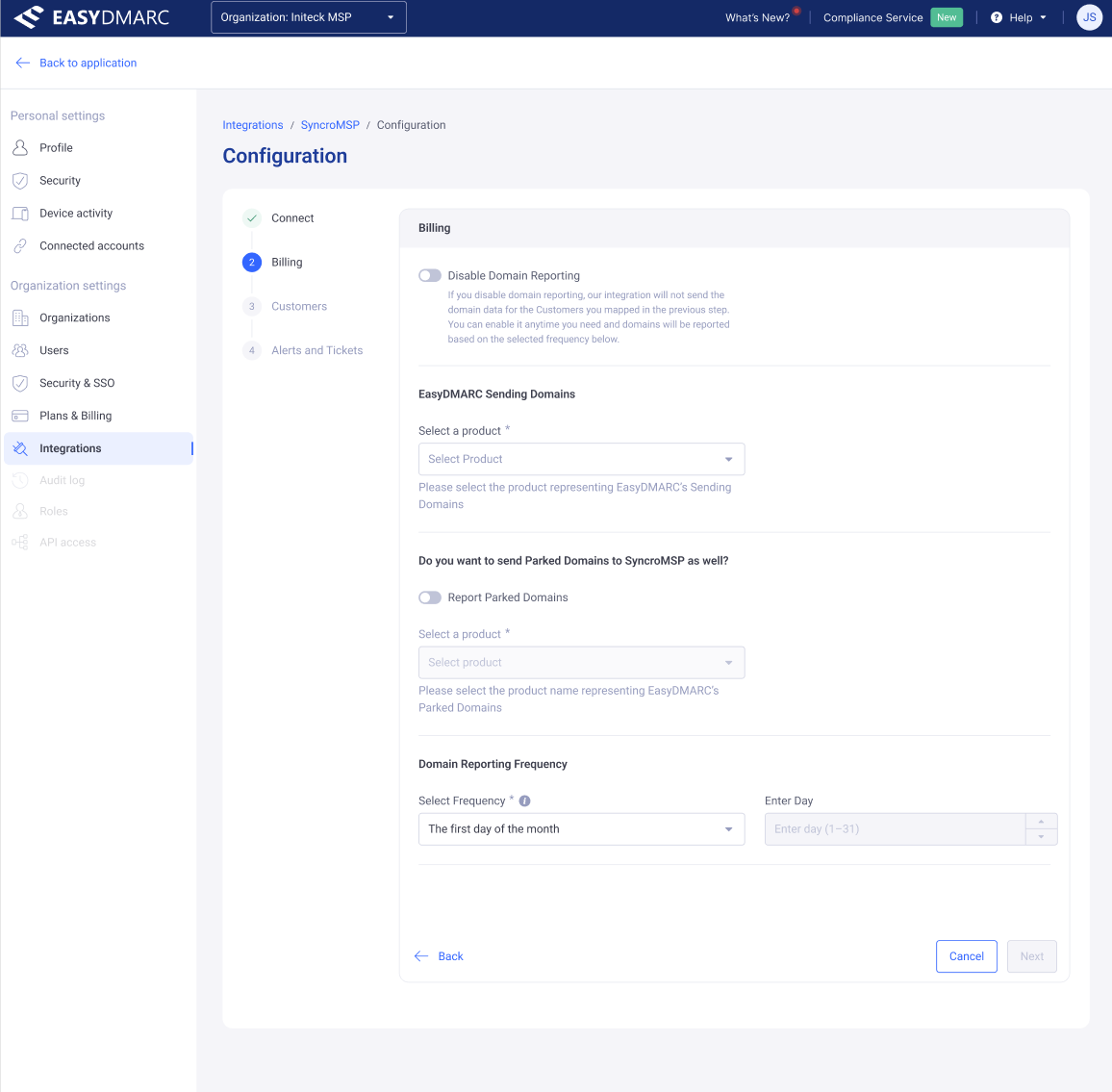The width and height of the screenshot is (1112, 1092).
Task: Click the Roles person icon
Action: (x=20, y=511)
